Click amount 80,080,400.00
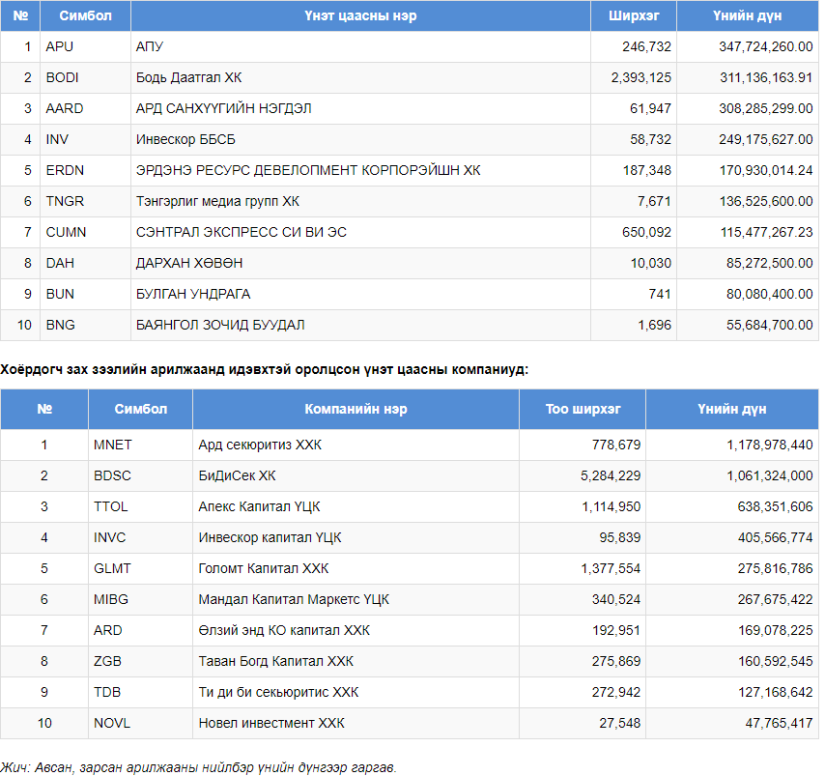The height and width of the screenshot is (776, 825). pos(770,294)
